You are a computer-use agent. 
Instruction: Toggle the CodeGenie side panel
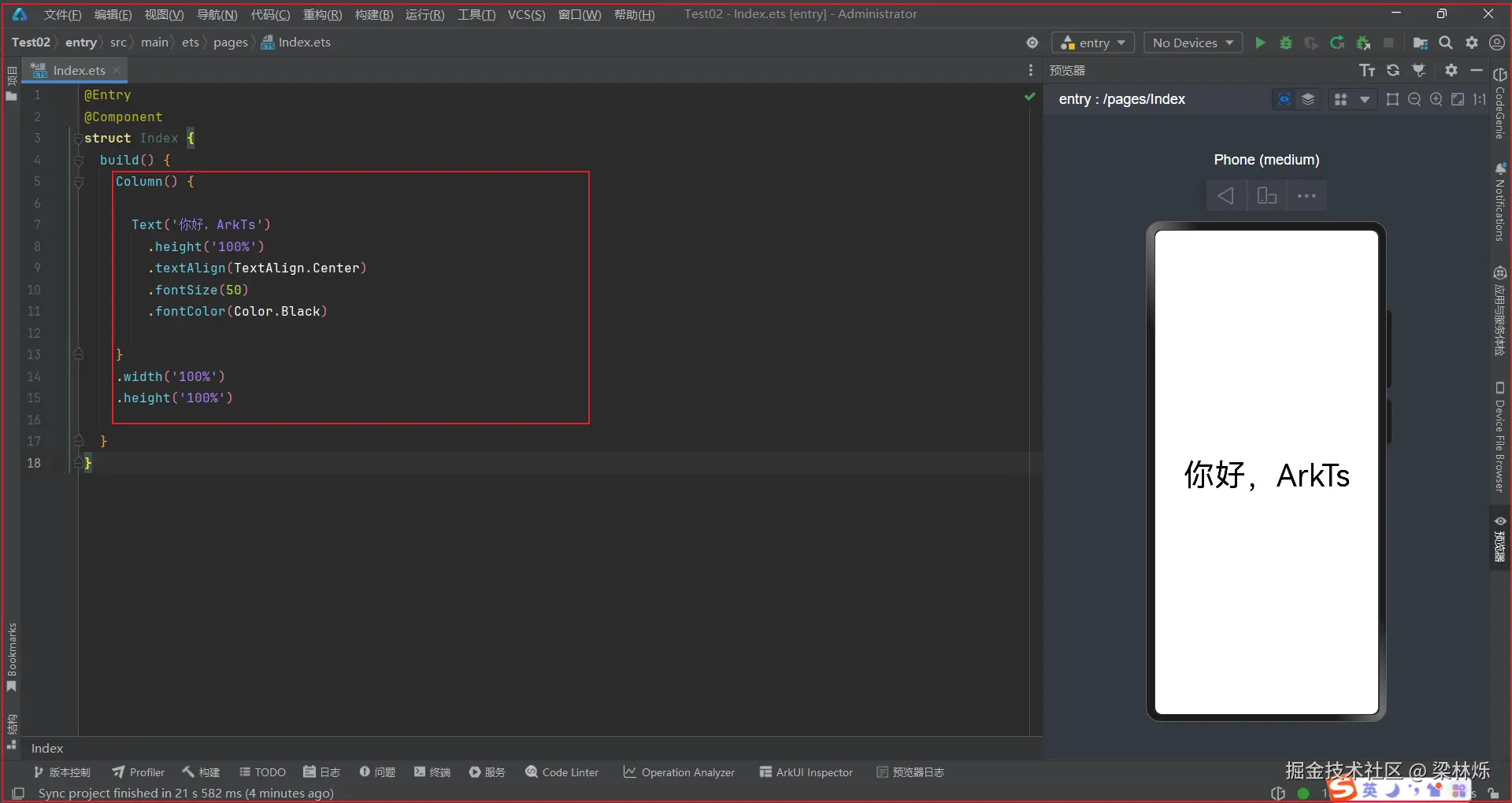pos(1499,103)
